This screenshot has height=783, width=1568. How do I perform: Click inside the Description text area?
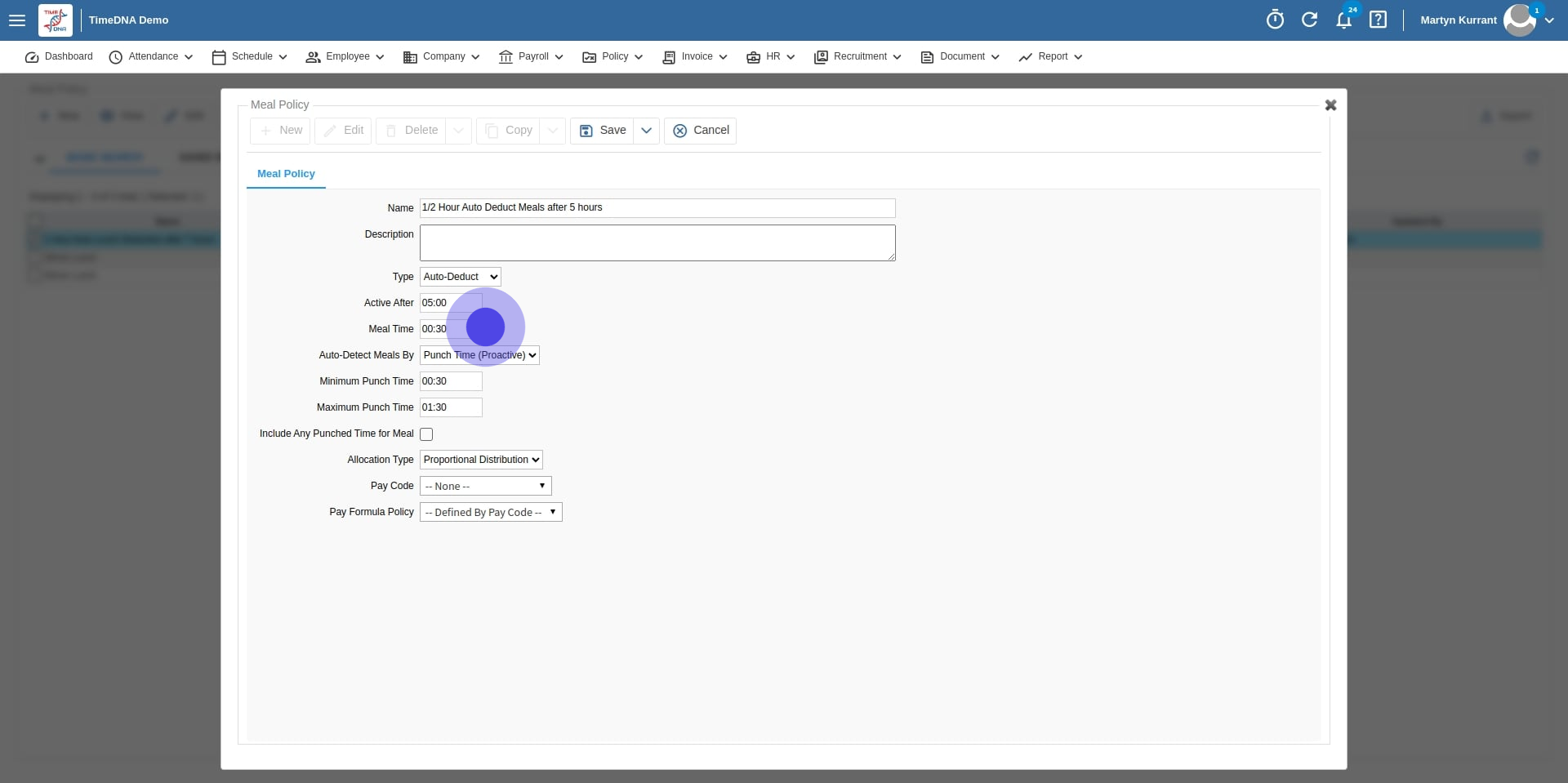656,242
